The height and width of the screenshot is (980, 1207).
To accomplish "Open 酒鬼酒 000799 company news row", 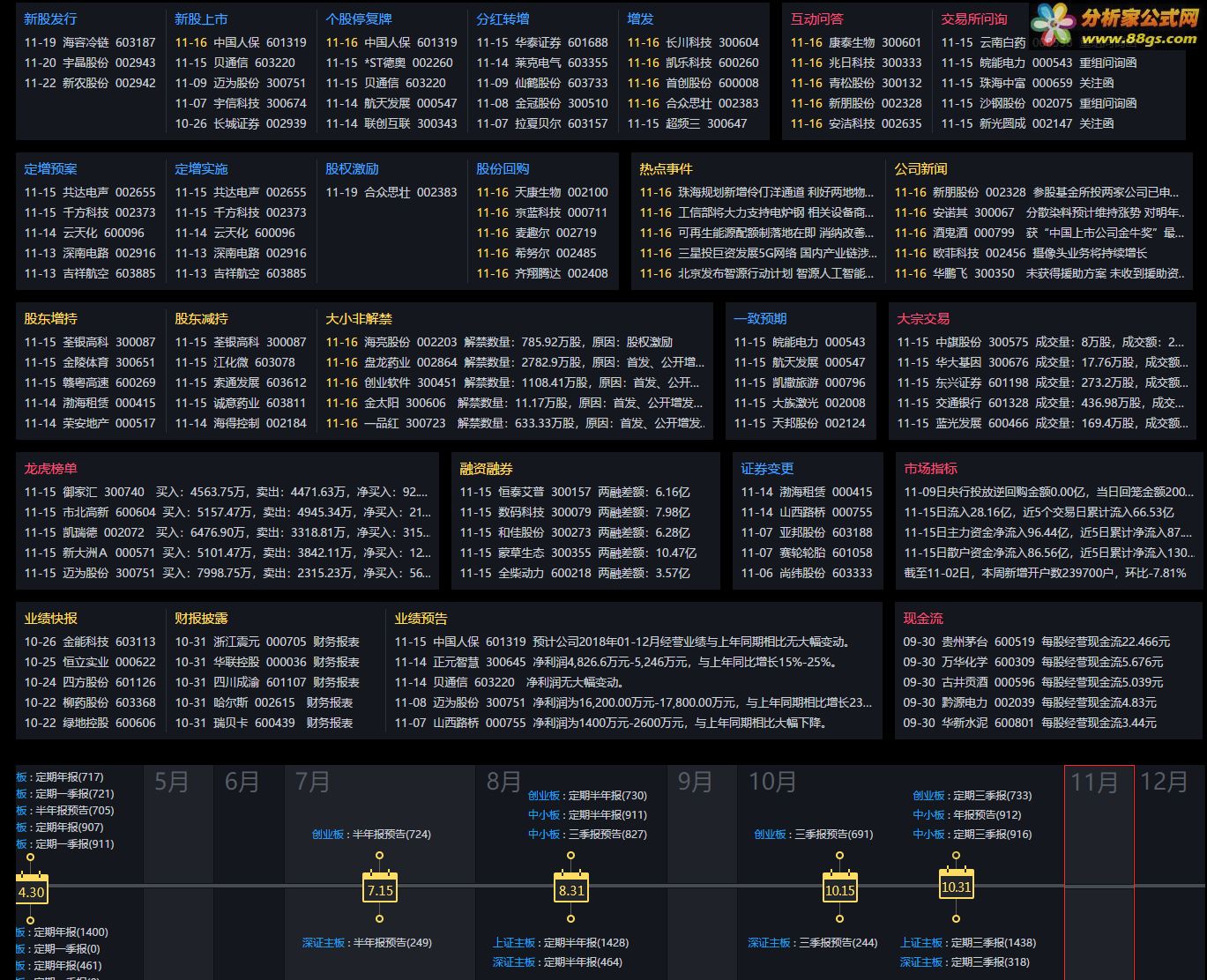I will click(x=1039, y=233).
